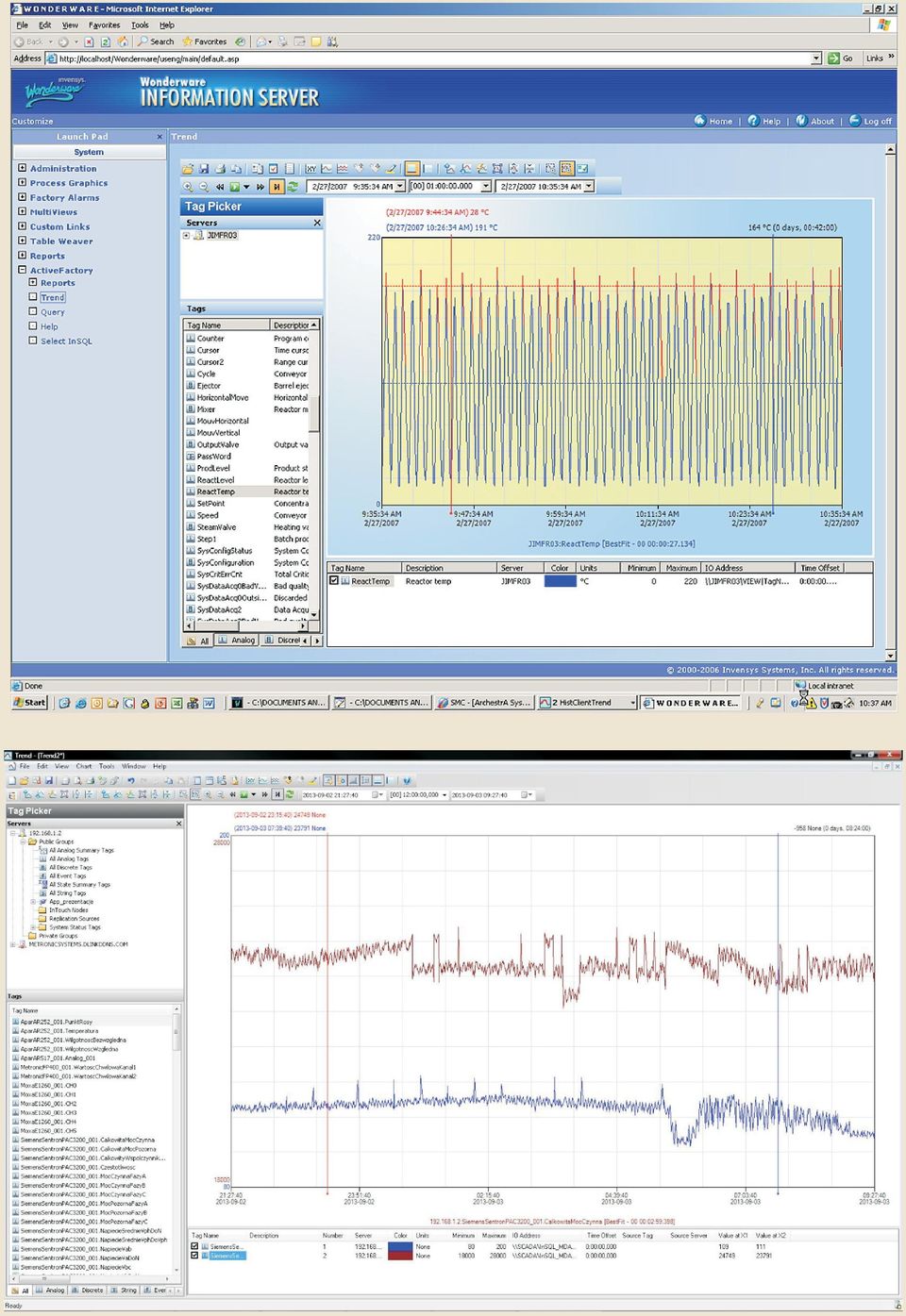Click the Home link in the portal header
Viewport: 906px width, 1316px height.
tap(713, 121)
